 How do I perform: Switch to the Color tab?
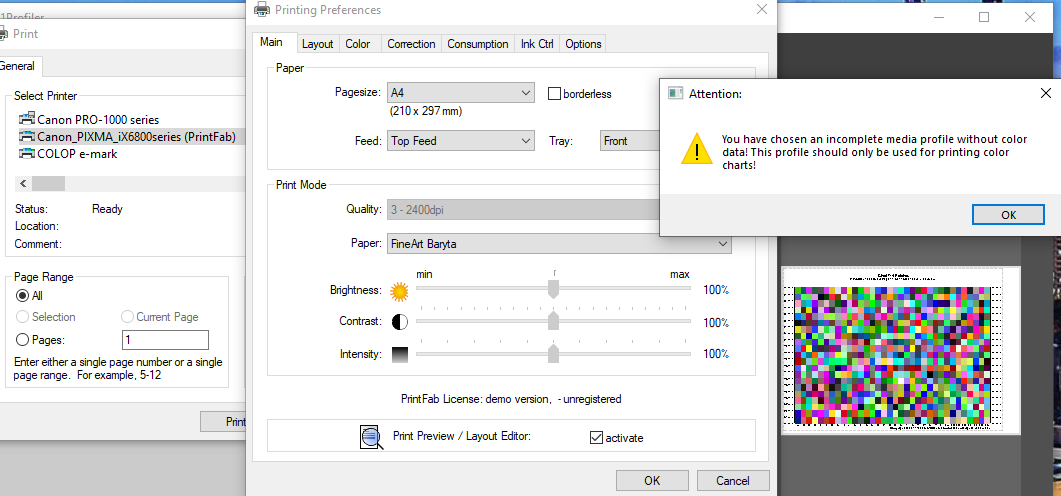(357, 44)
